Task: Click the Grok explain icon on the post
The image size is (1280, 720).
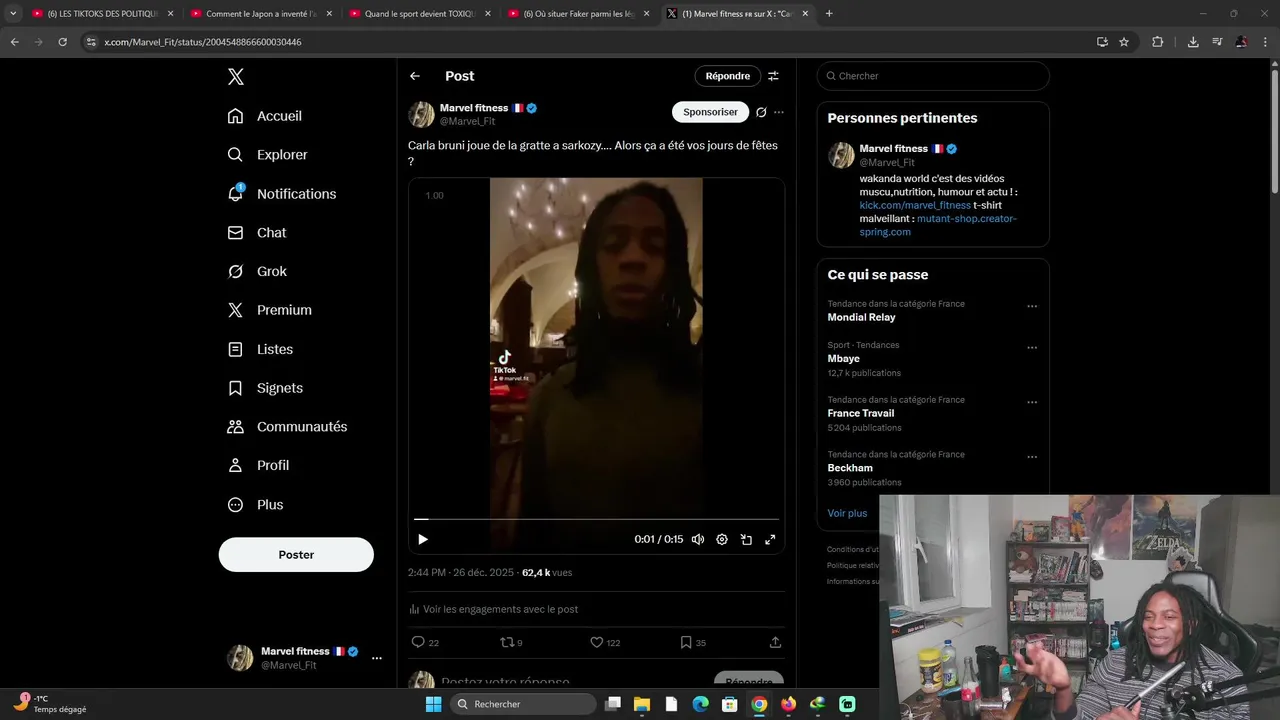Action: click(x=761, y=112)
